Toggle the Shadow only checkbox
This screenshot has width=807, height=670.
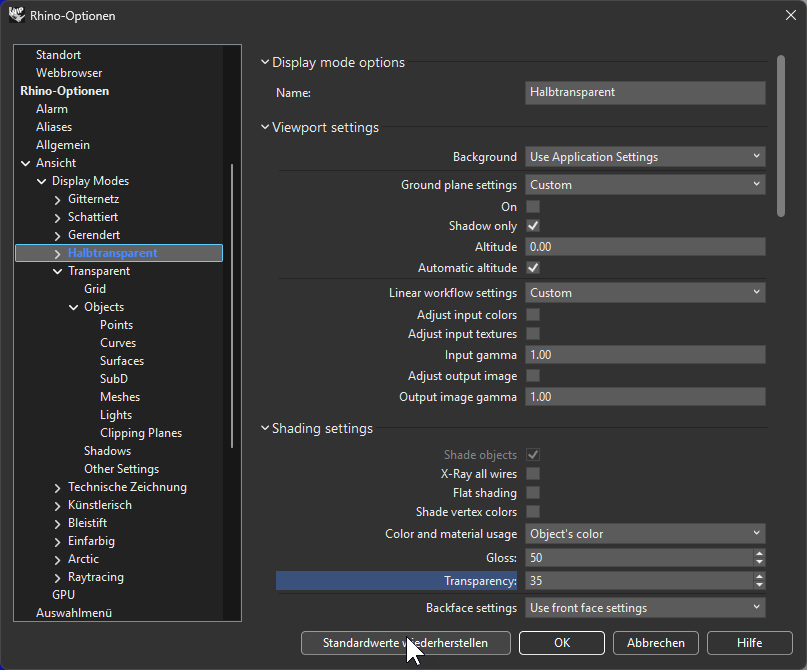coord(533,226)
